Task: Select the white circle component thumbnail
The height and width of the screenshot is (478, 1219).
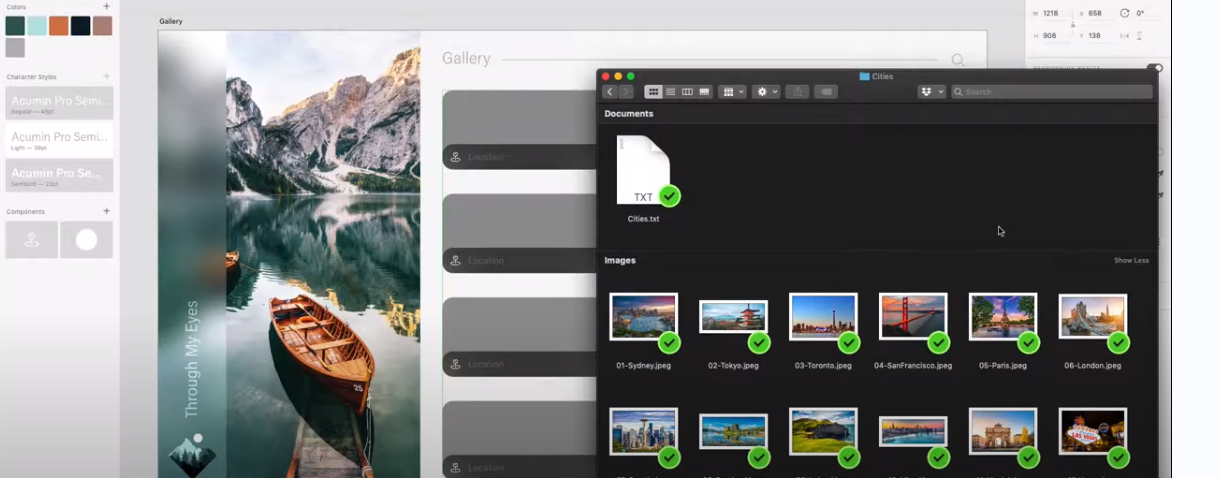Action: [87, 240]
